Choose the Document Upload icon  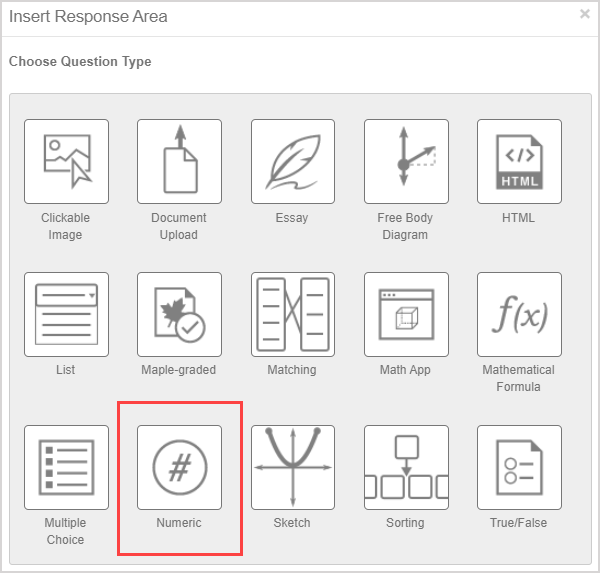tap(179, 162)
